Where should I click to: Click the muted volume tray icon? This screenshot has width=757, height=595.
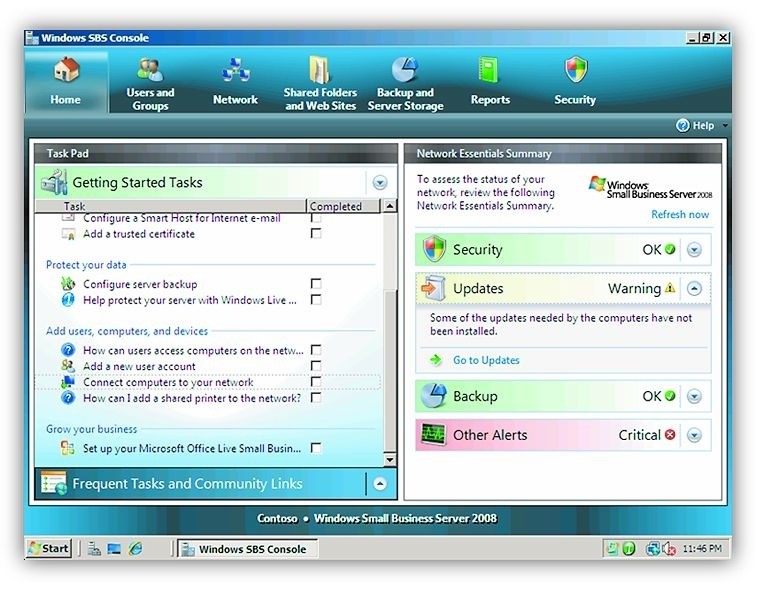pyautogui.click(x=669, y=549)
